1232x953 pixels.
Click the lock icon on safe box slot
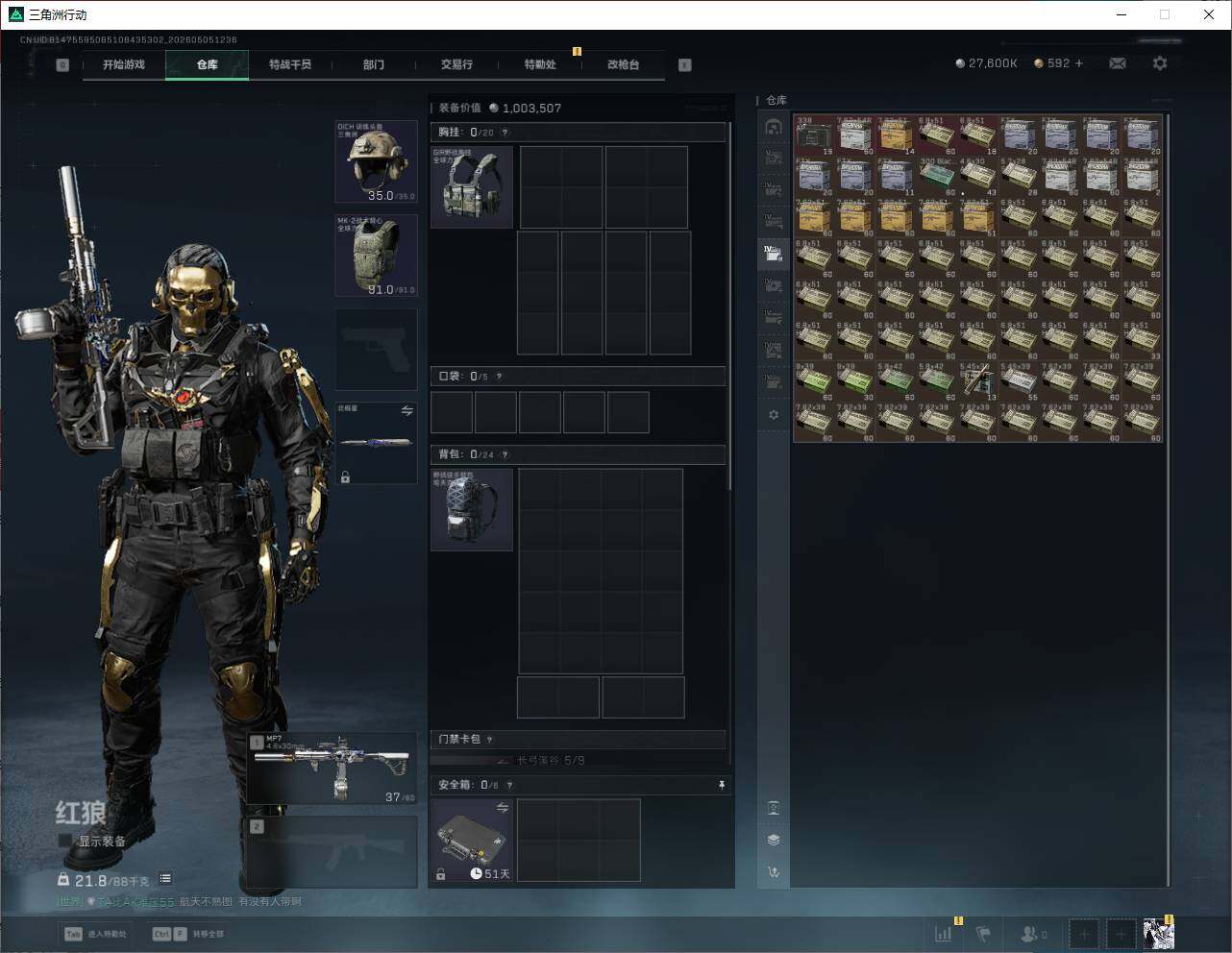[x=440, y=874]
